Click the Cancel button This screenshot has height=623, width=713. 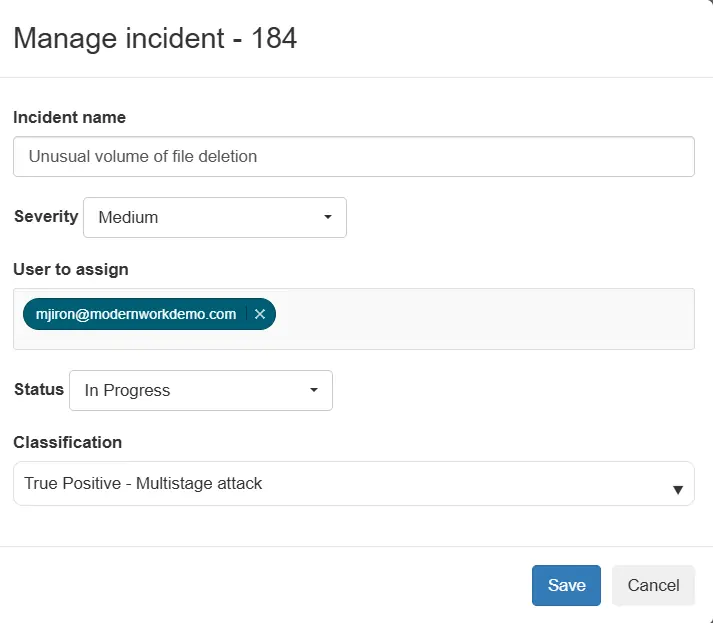click(653, 585)
